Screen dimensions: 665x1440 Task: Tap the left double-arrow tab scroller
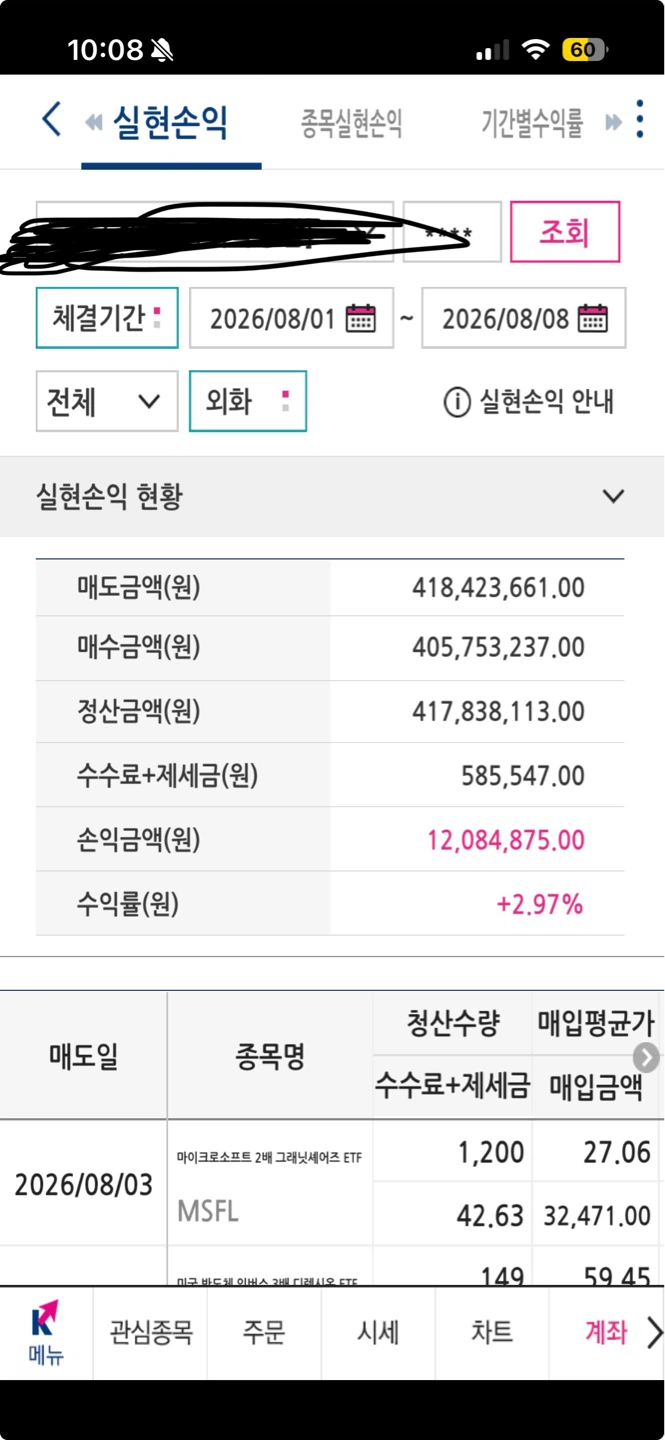coord(94,123)
